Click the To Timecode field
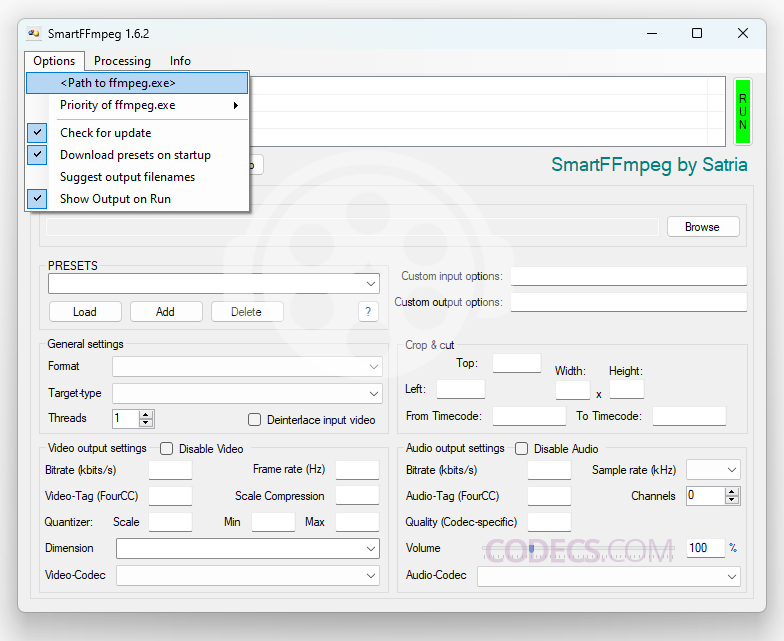 click(689, 416)
